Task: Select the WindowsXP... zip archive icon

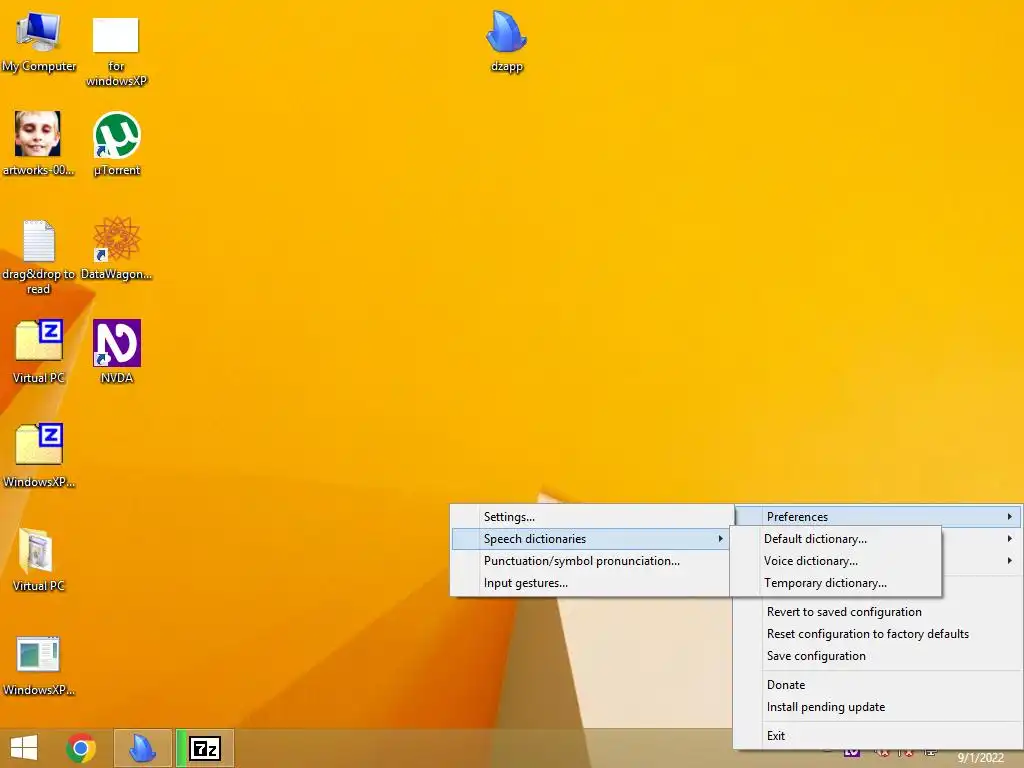Action: pyautogui.click(x=39, y=455)
